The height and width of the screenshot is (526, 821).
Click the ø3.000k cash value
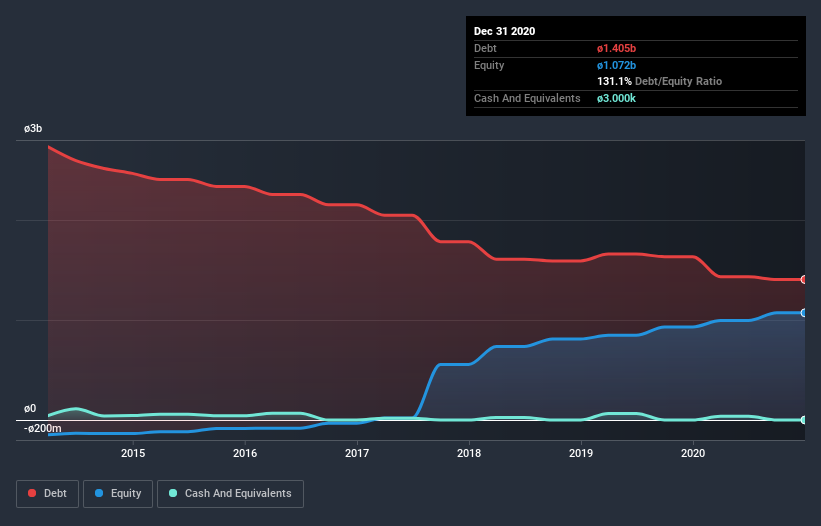(616, 98)
